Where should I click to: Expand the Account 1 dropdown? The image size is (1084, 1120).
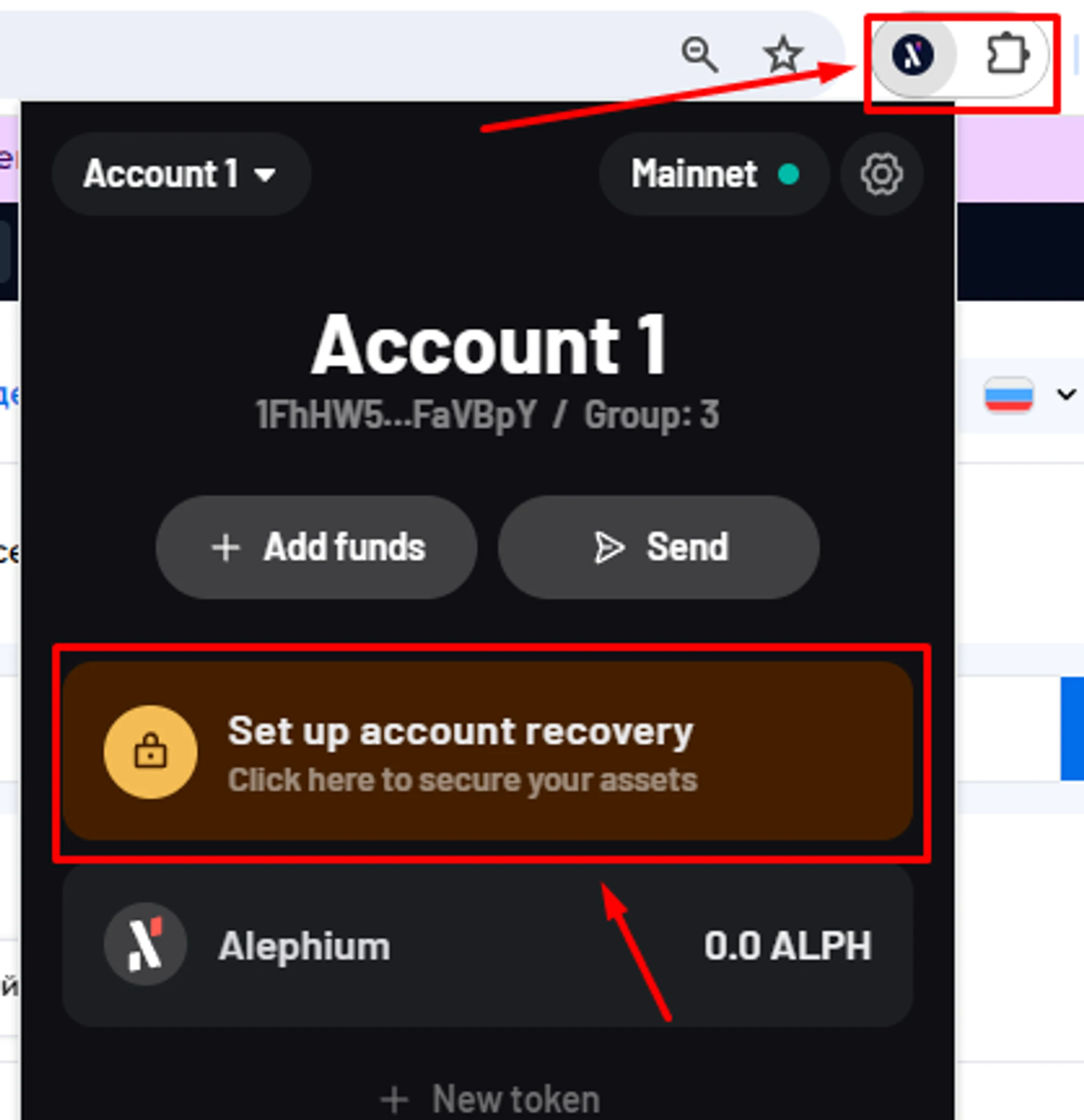pyautogui.click(x=181, y=174)
